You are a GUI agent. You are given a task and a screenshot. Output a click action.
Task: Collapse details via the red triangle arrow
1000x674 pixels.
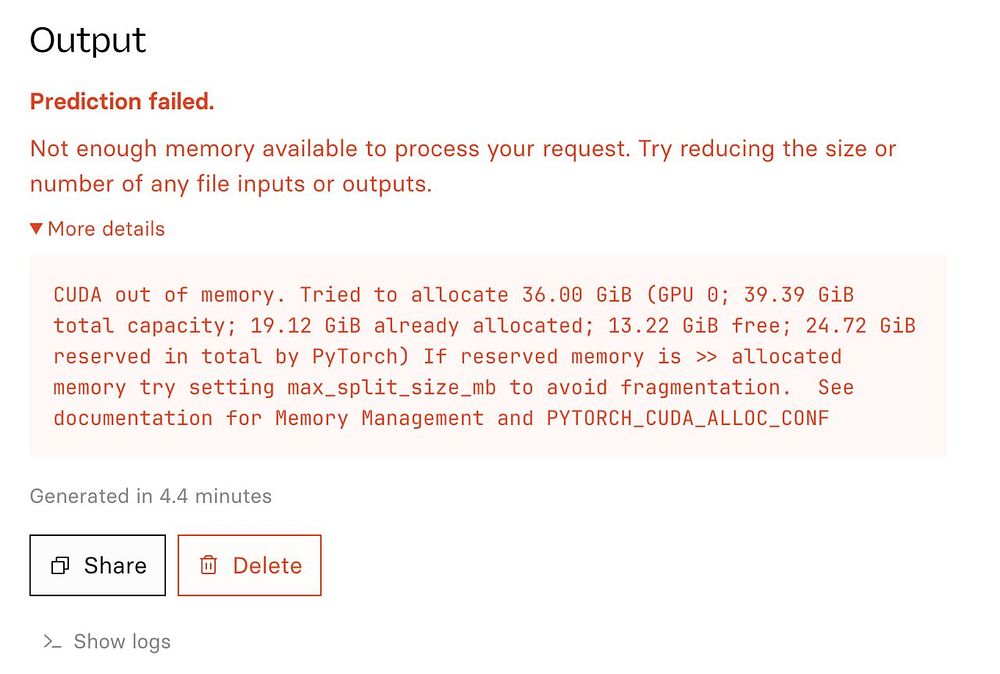pos(36,229)
